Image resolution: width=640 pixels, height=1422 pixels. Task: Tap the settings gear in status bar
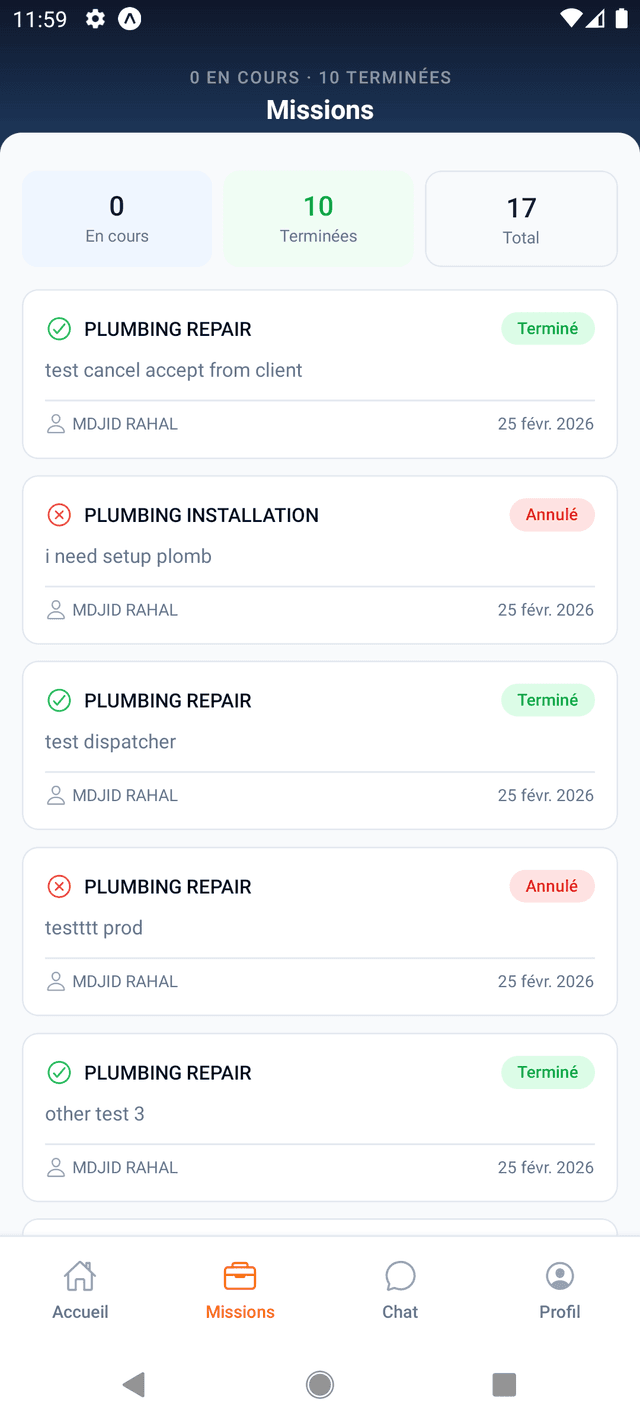(x=95, y=19)
